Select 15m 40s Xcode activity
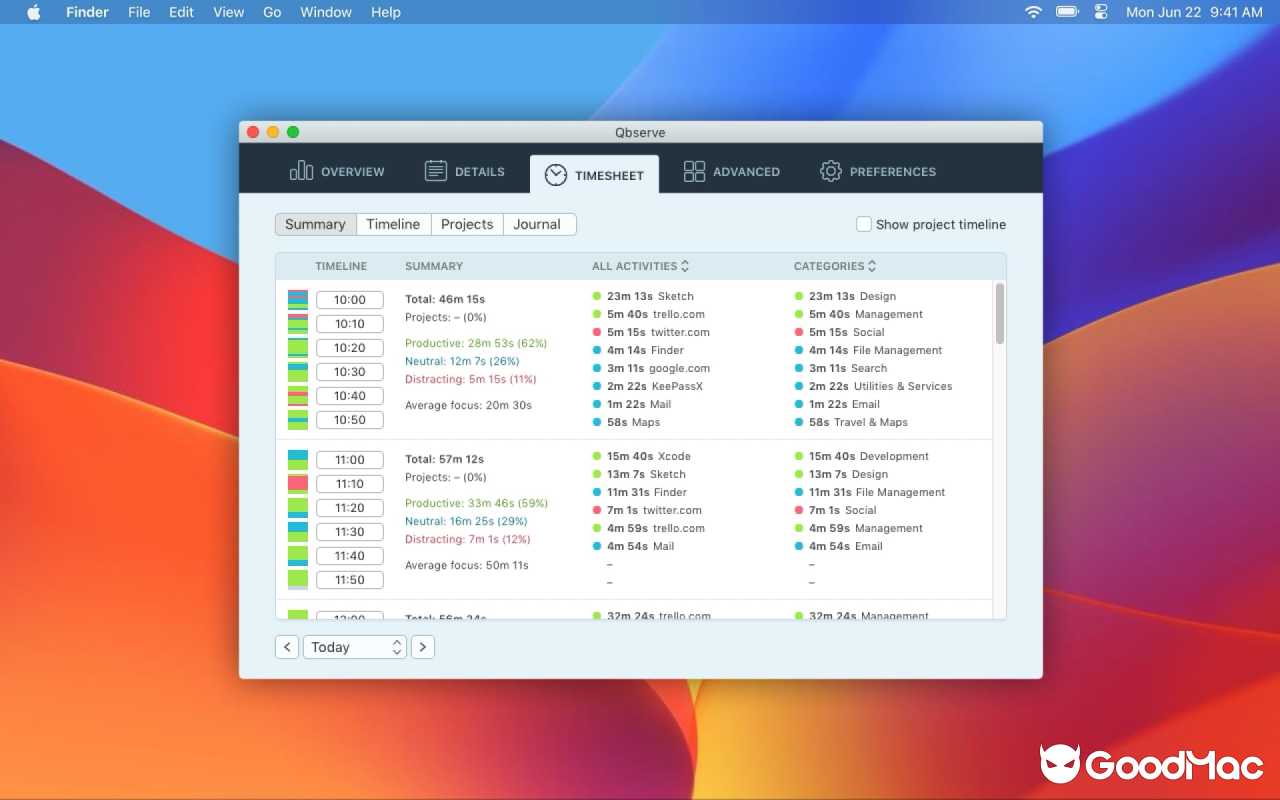This screenshot has height=800, width=1280. click(642, 456)
